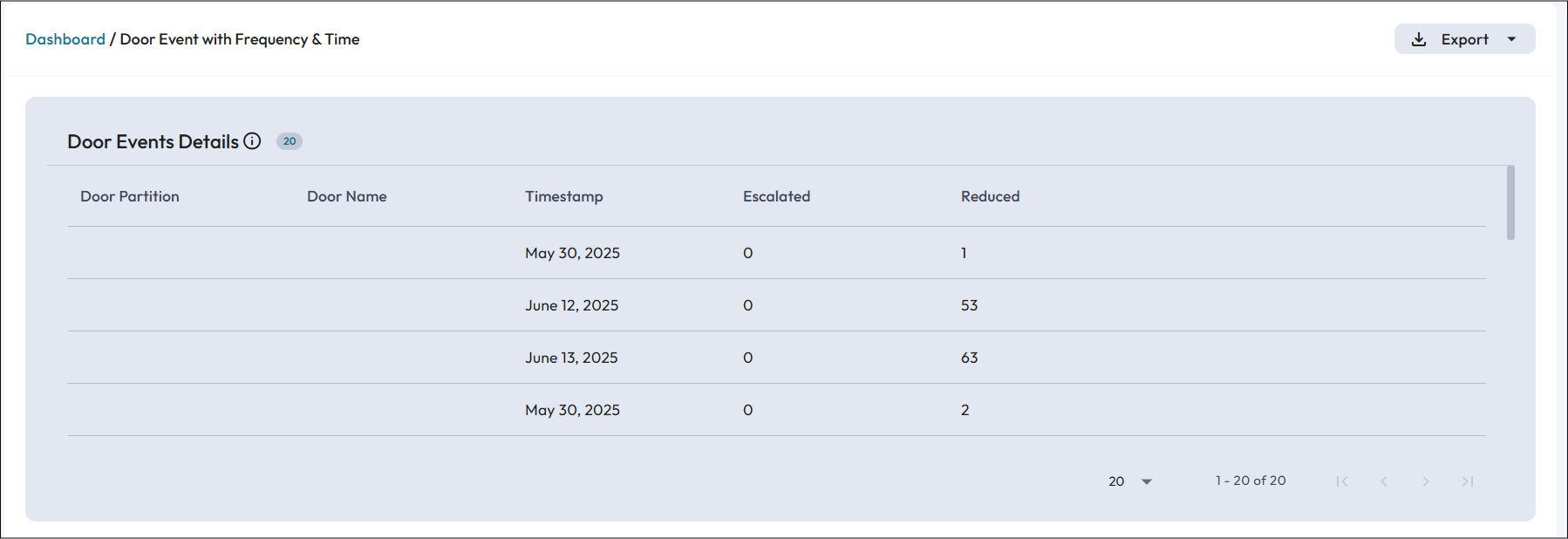Sort by the Door Name column header

[x=347, y=196]
